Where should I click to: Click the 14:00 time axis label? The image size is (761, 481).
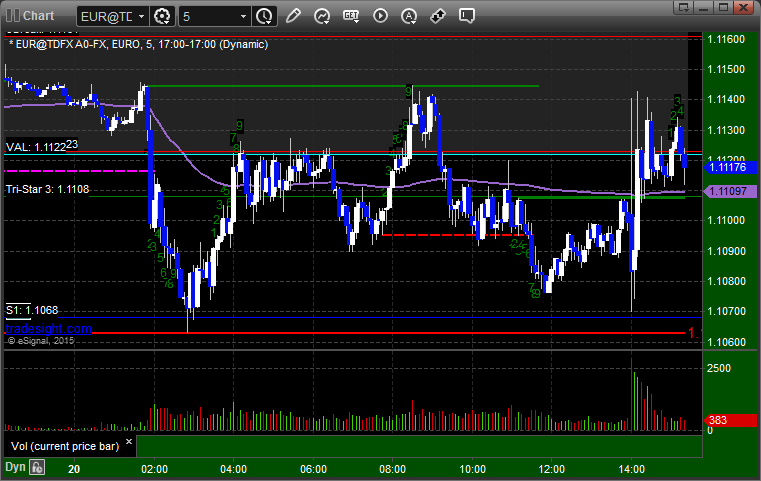(631, 469)
